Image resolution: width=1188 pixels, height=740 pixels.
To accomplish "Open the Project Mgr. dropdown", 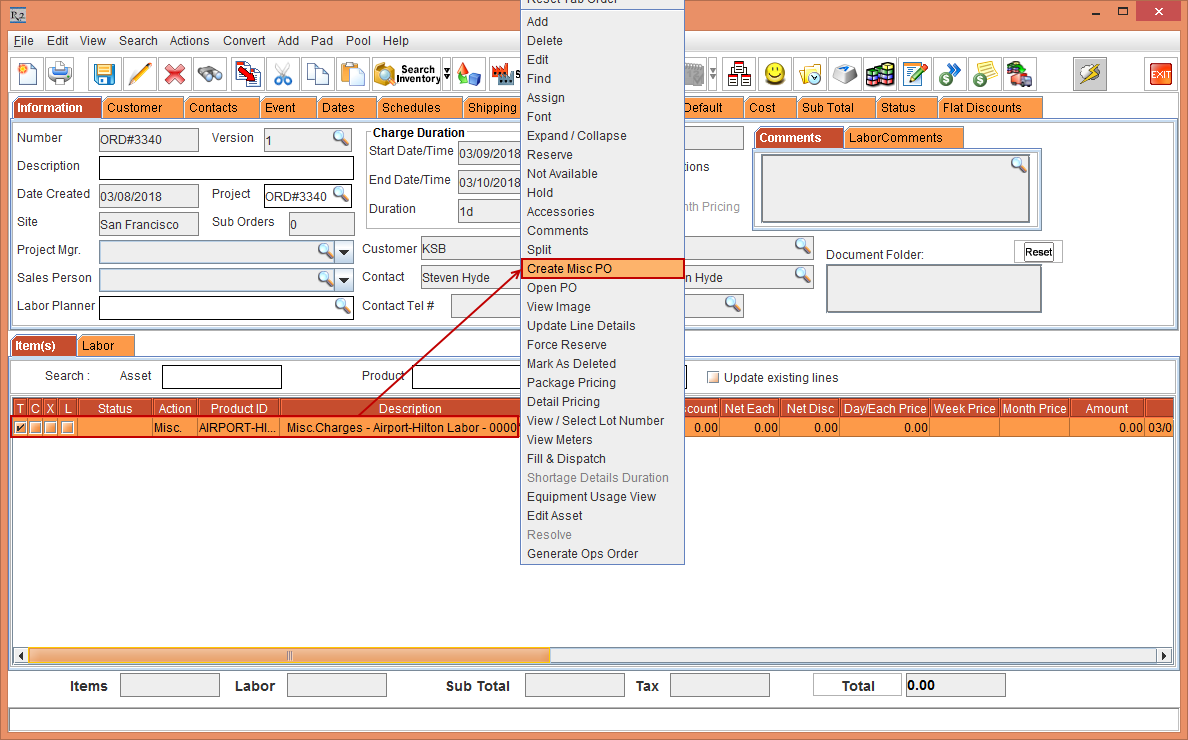I will coord(342,251).
